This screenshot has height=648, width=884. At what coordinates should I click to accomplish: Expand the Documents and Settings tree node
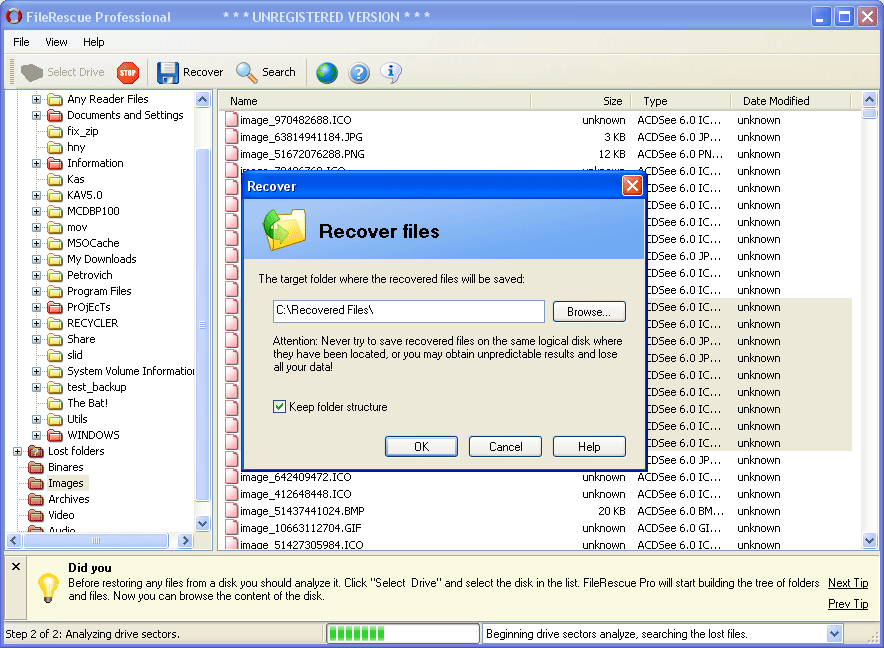(36, 115)
